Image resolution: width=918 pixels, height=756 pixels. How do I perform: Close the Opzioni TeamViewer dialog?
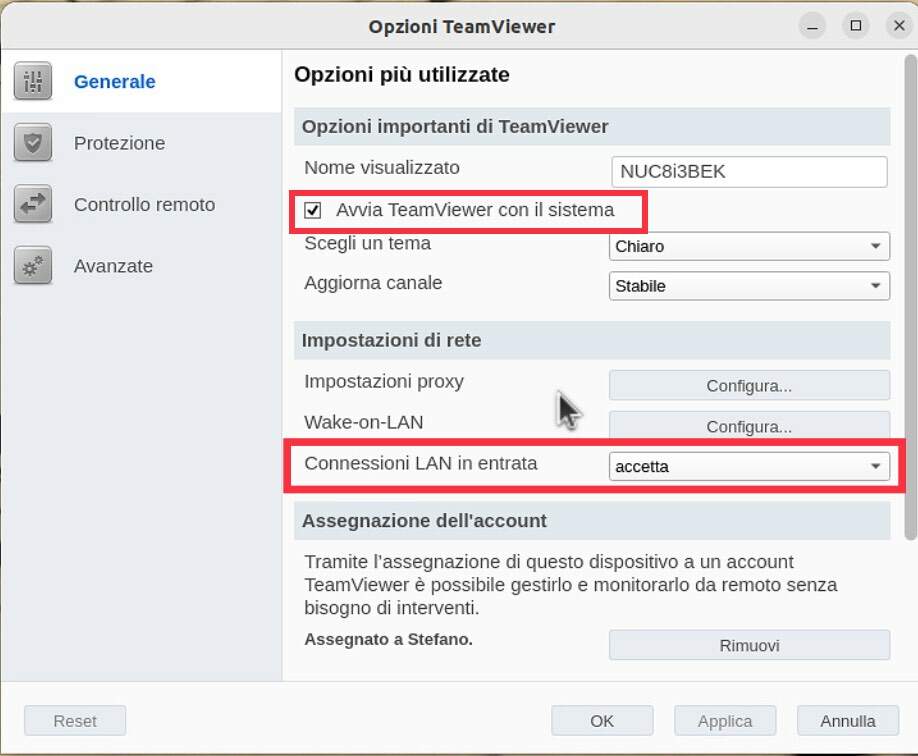pyautogui.click(x=899, y=26)
